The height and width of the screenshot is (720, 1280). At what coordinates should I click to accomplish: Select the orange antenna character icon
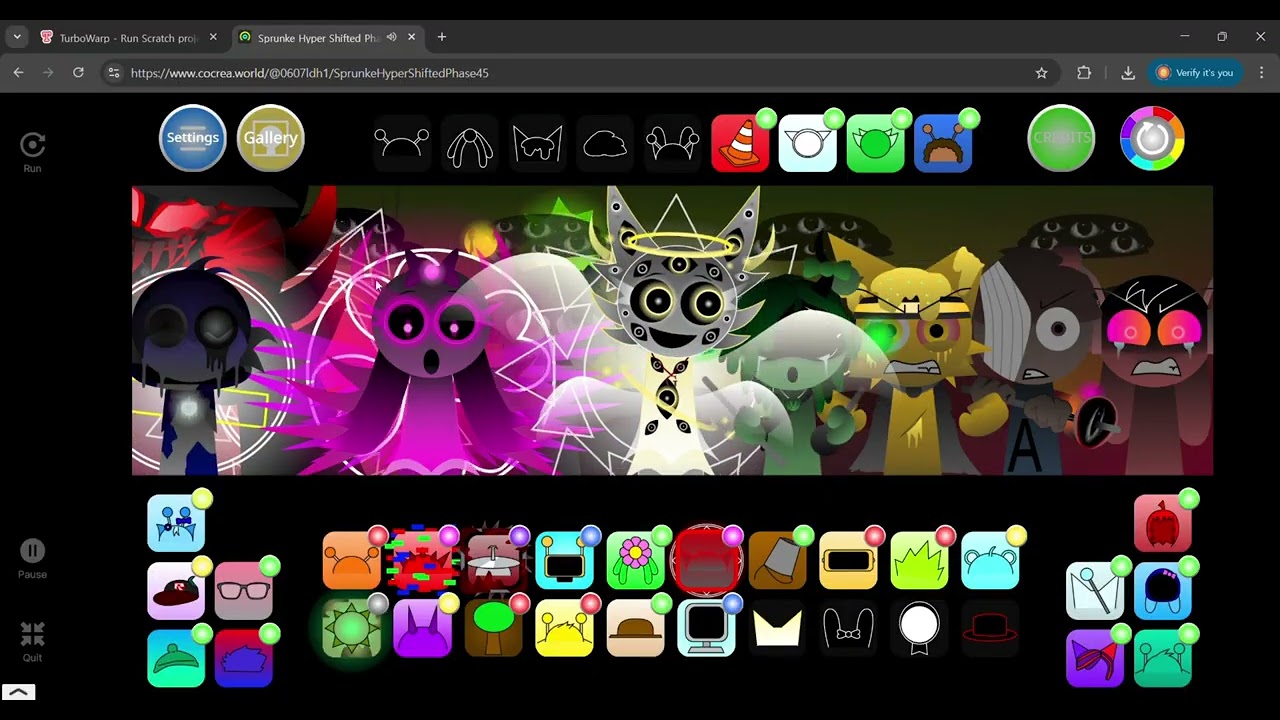(x=352, y=560)
